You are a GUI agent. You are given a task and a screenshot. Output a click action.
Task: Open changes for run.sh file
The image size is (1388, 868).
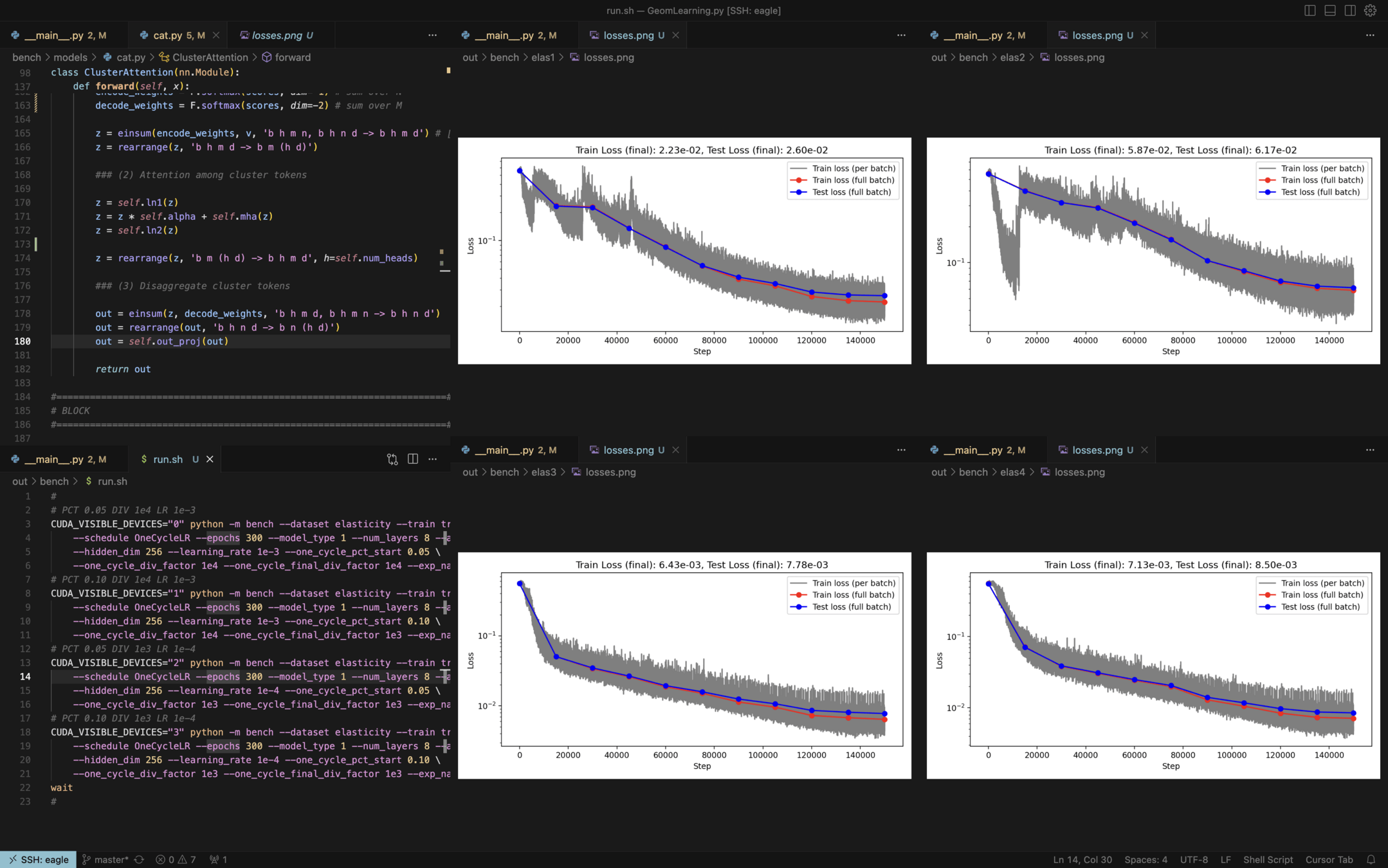[x=392, y=459]
